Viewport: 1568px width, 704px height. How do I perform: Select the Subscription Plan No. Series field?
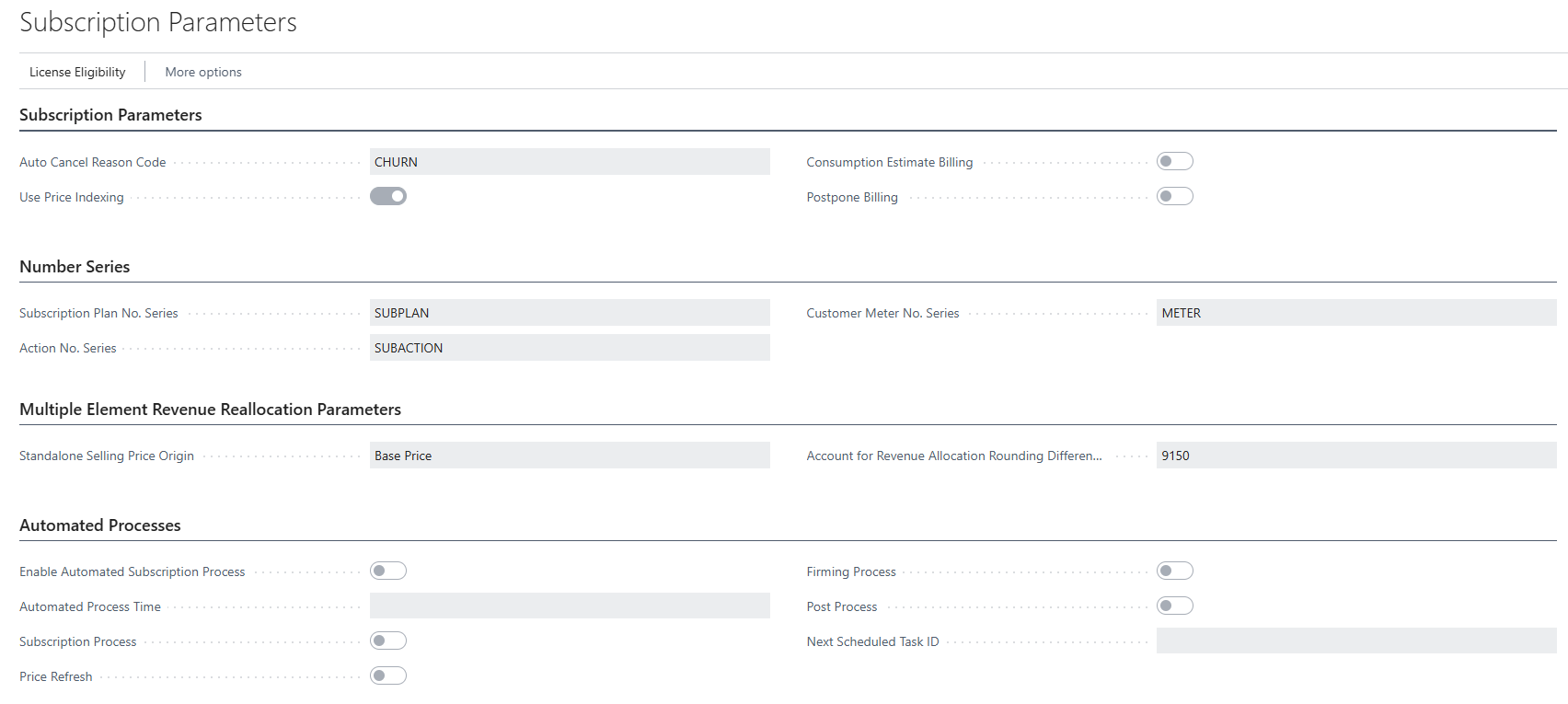tap(569, 313)
